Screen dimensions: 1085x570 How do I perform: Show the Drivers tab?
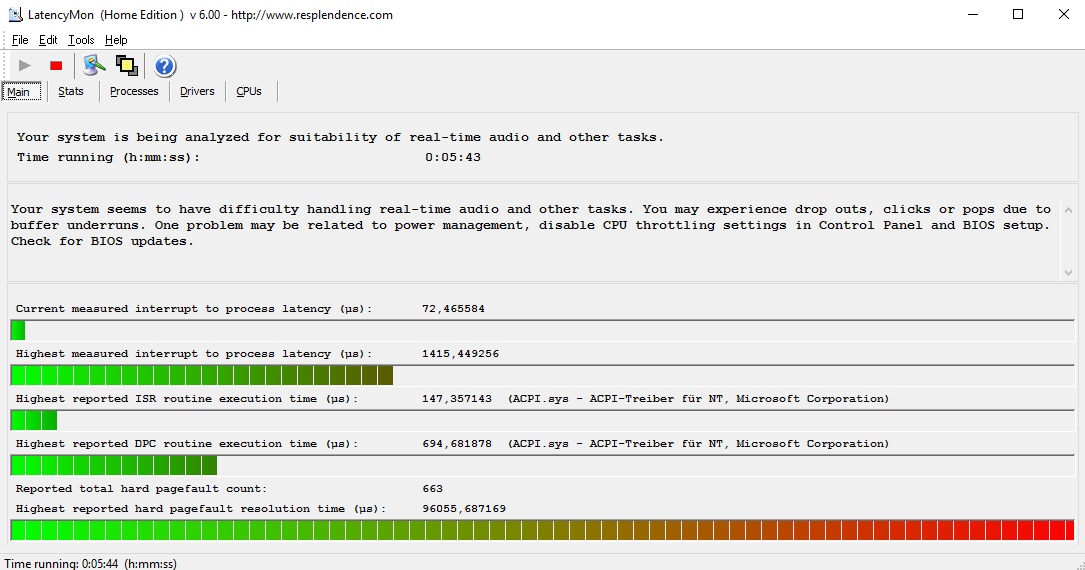tap(197, 92)
